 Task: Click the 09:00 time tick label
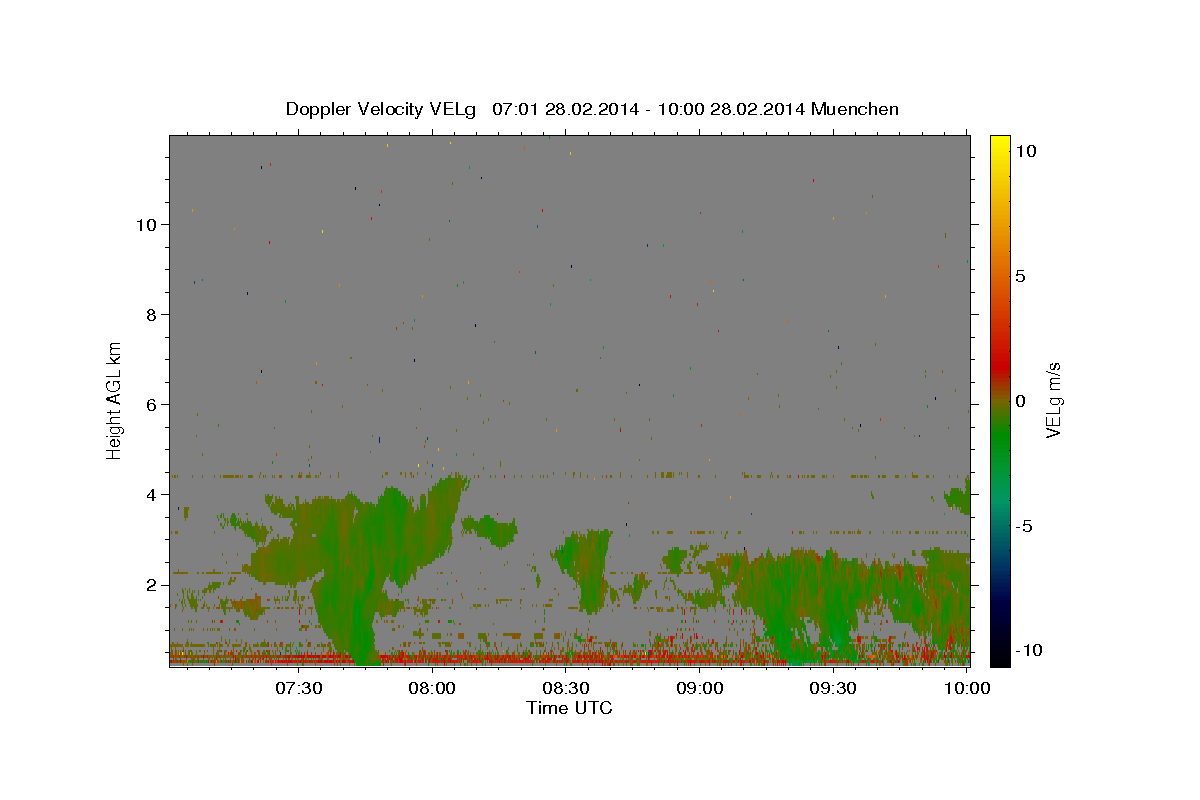[700, 689]
